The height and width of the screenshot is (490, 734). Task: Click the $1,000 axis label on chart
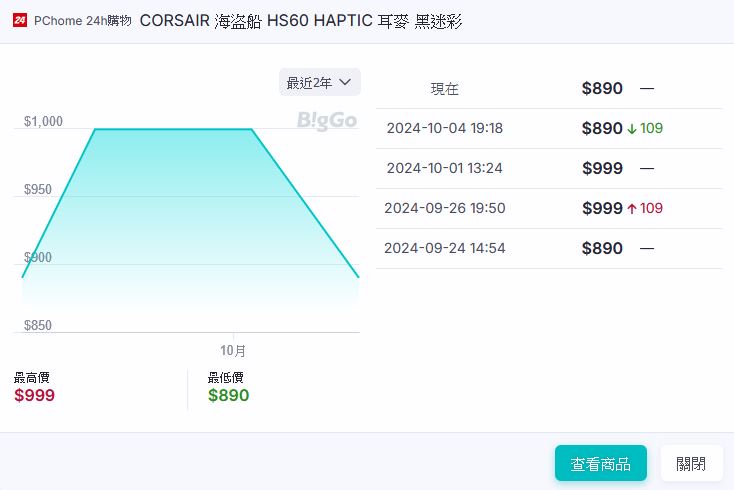[x=43, y=122]
